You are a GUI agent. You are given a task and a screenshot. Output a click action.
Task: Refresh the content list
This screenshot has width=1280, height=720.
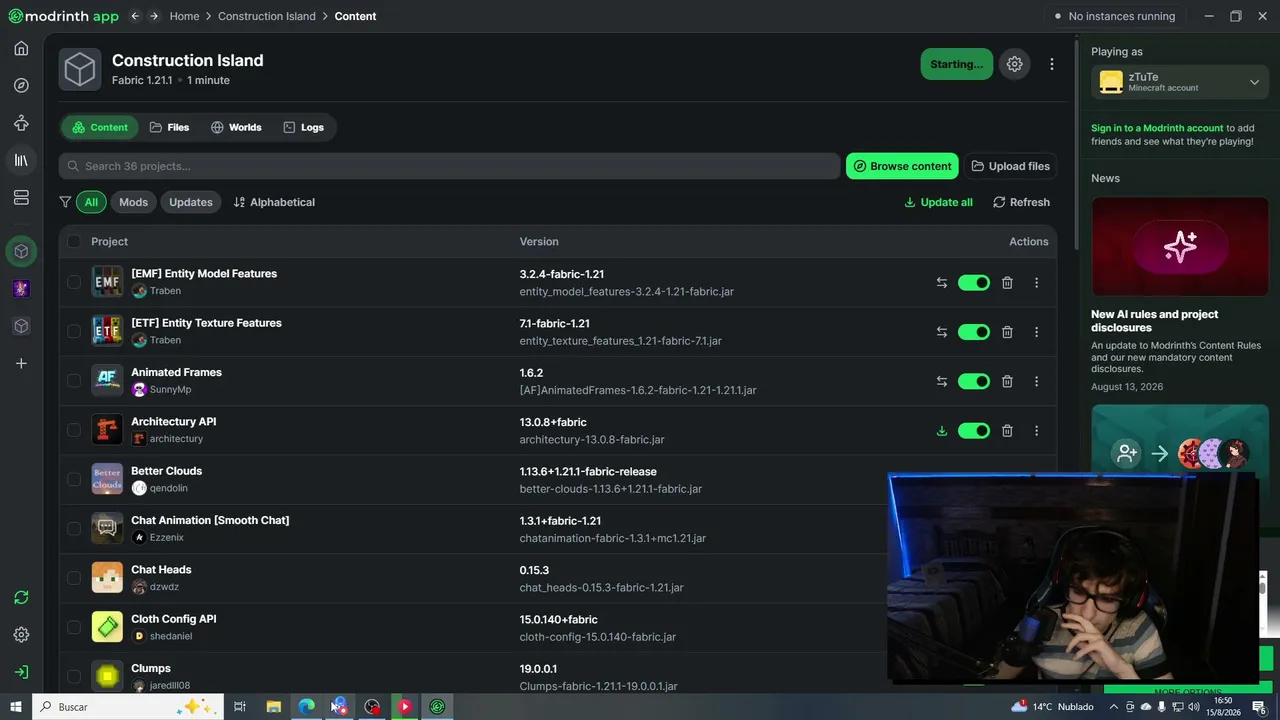pyautogui.click(x=1021, y=202)
